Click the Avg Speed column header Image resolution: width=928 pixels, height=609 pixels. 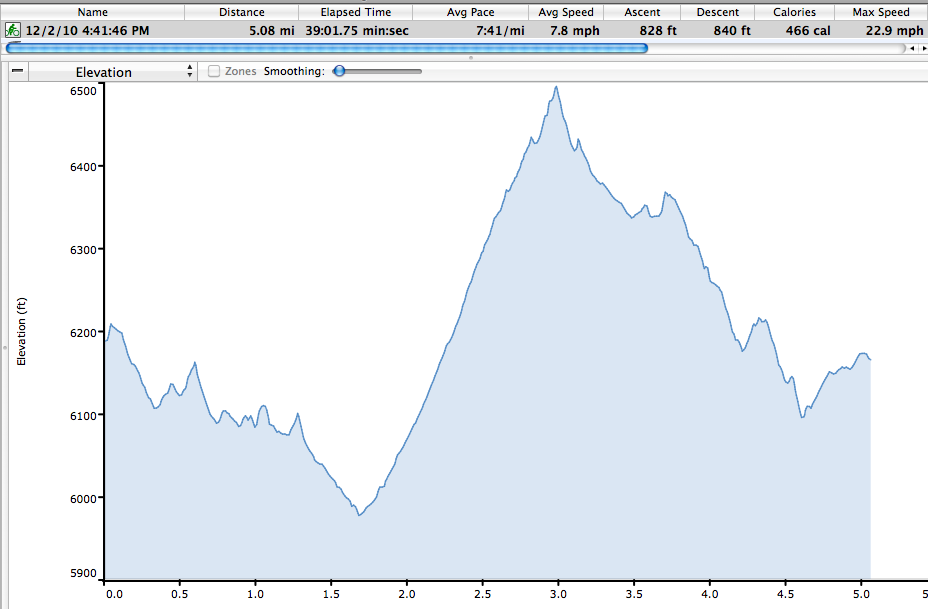(x=565, y=12)
